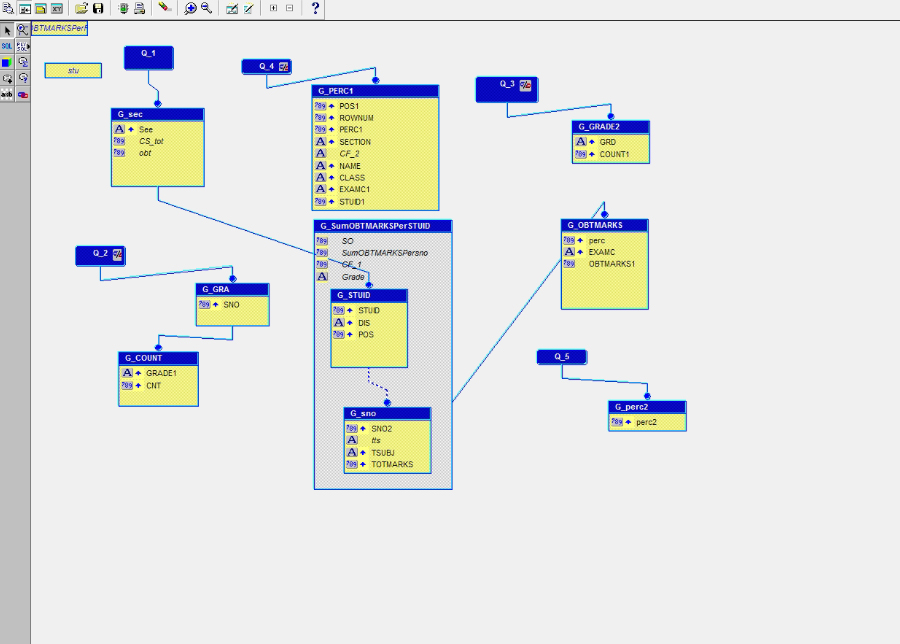Select the Q_1 query object
Viewport: 900px width, 644px height.
149,53
